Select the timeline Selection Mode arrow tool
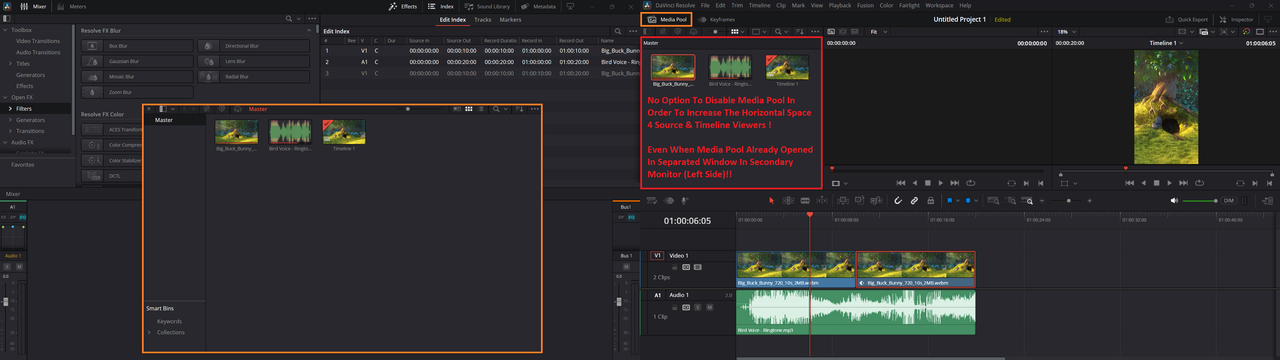Image resolution: width=1280 pixels, height=360 pixels. coord(771,200)
